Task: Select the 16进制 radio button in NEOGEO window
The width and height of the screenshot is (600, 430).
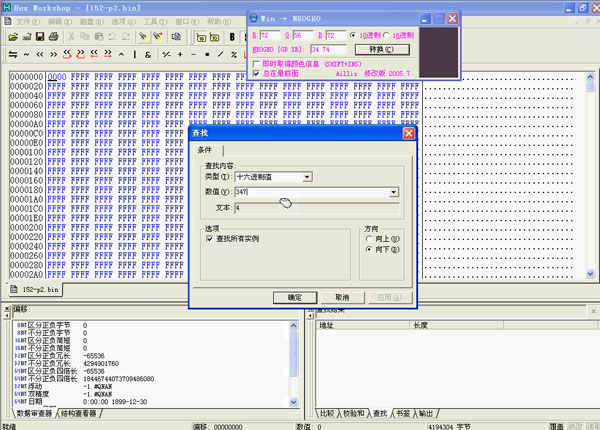Action: click(x=386, y=35)
